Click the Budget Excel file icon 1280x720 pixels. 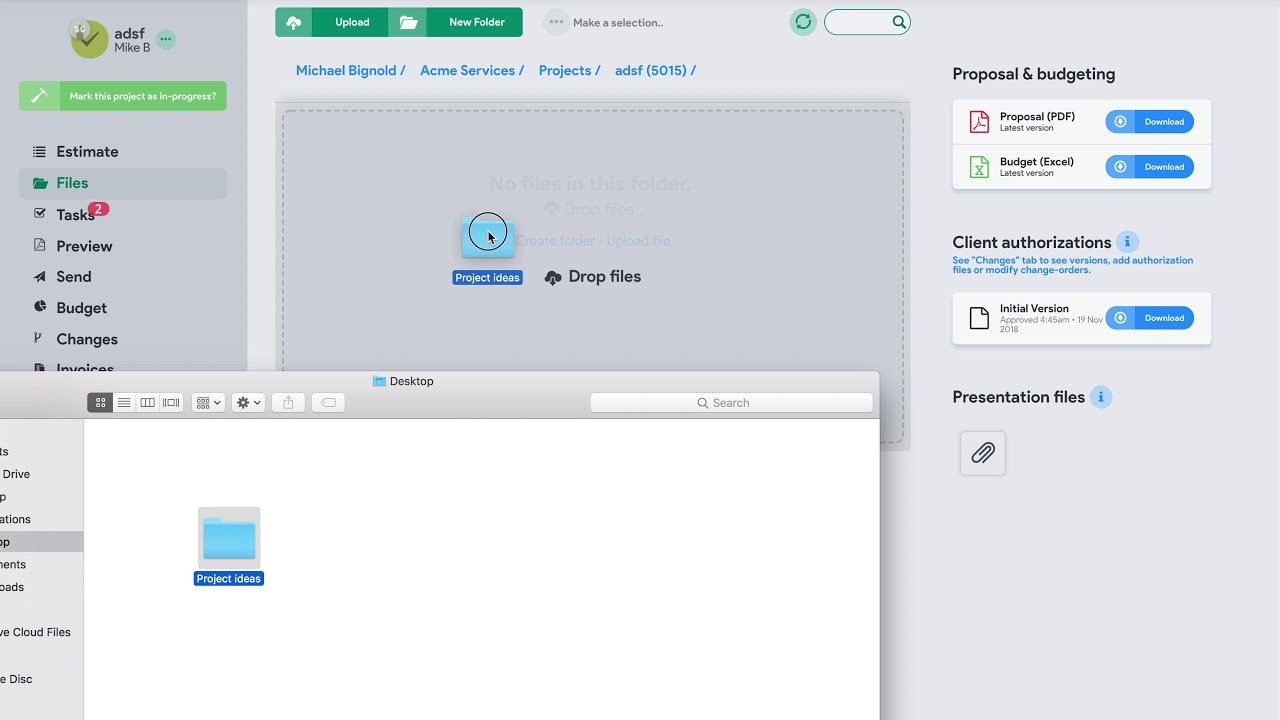pyautogui.click(x=979, y=167)
